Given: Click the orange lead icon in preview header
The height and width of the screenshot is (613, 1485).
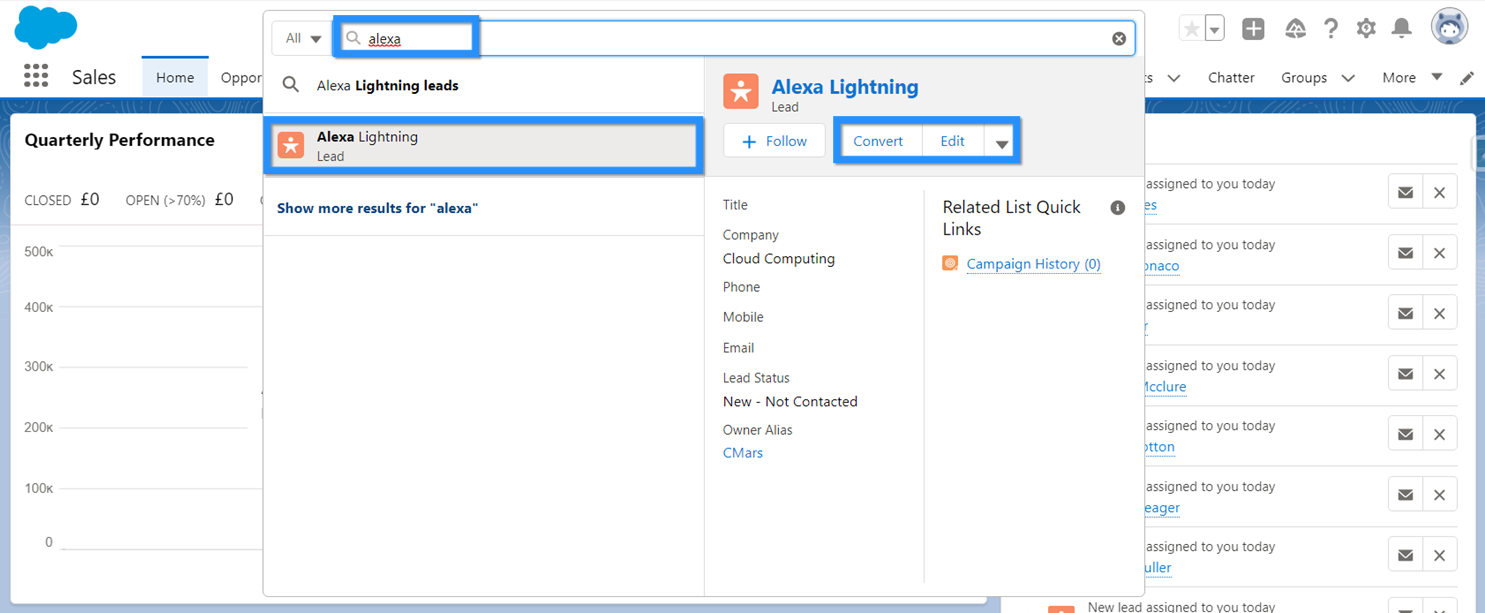Looking at the screenshot, I should pos(741,91).
